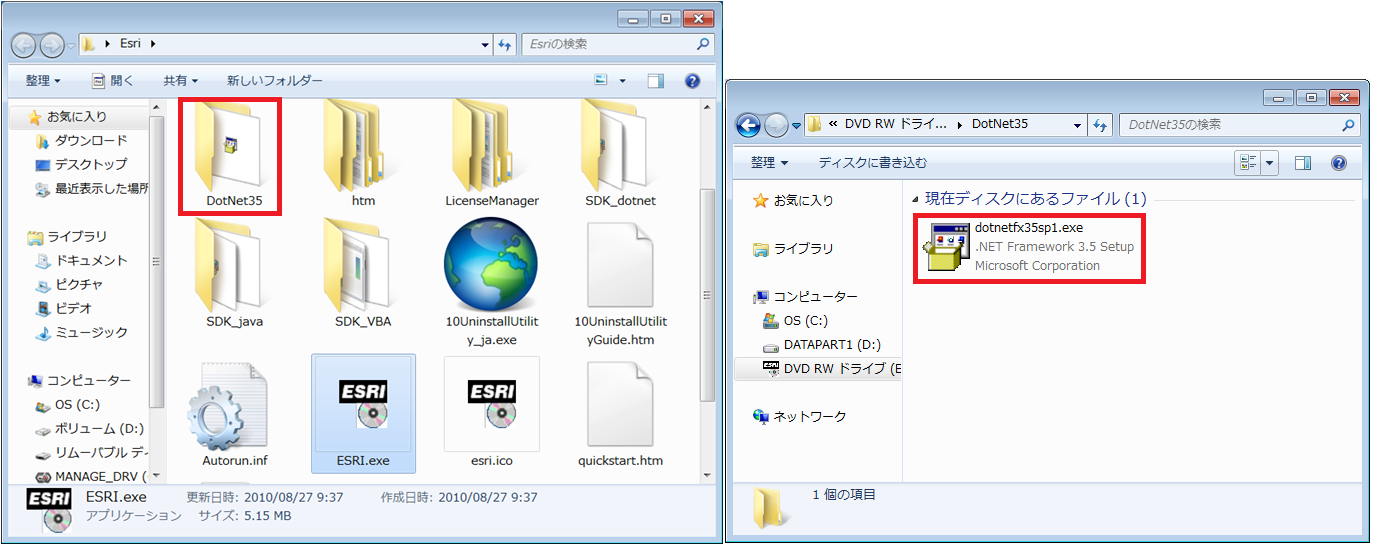Change view icon in DotNet35 window toolbar

coord(1247,162)
